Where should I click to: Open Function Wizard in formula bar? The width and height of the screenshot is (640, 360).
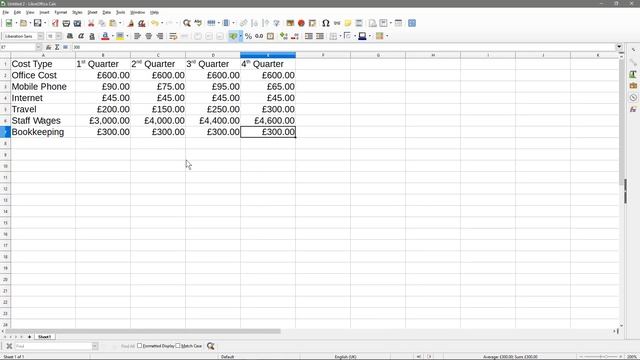click(48, 47)
